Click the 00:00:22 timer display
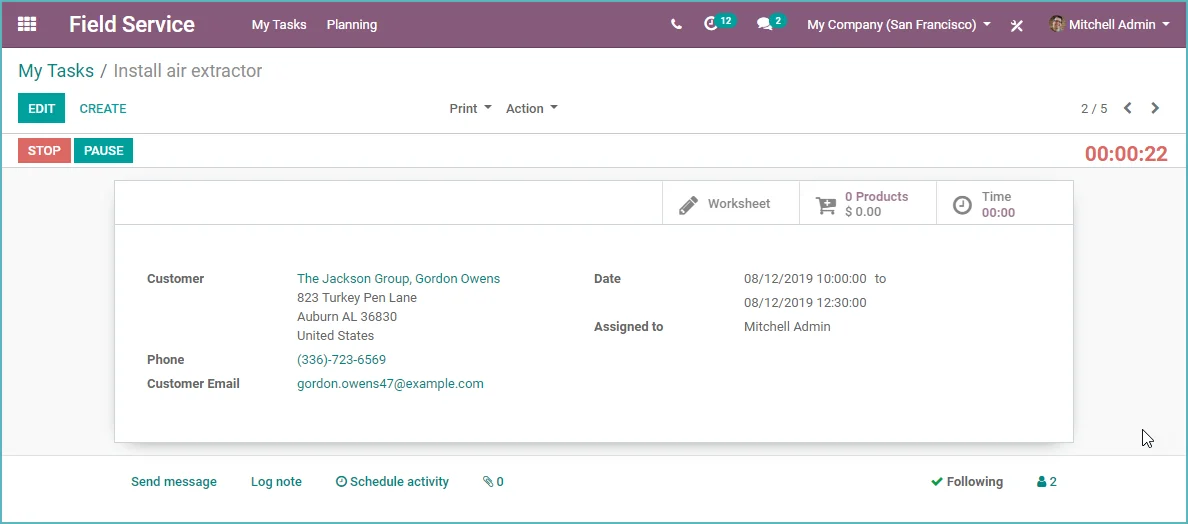 1126,154
